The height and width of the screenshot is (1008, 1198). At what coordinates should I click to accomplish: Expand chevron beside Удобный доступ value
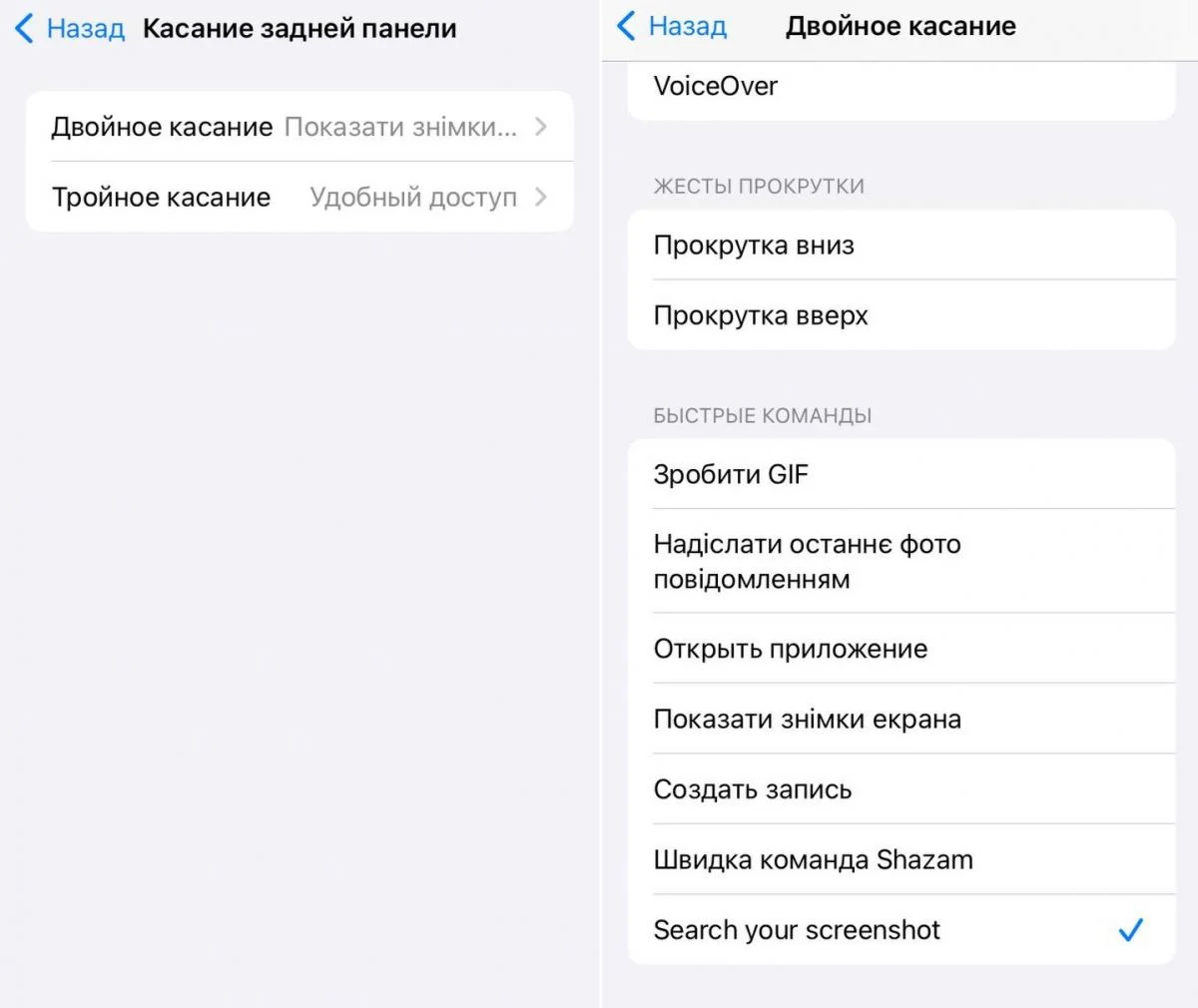tap(541, 198)
